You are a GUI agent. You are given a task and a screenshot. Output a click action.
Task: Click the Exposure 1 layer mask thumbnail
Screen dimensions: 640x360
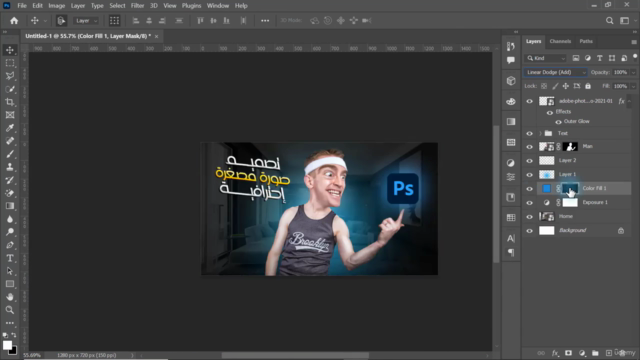tap(570, 202)
